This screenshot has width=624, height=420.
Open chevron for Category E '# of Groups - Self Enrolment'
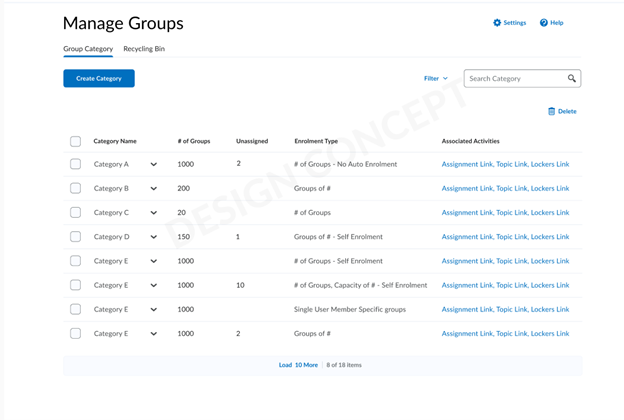pyautogui.click(x=154, y=261)
